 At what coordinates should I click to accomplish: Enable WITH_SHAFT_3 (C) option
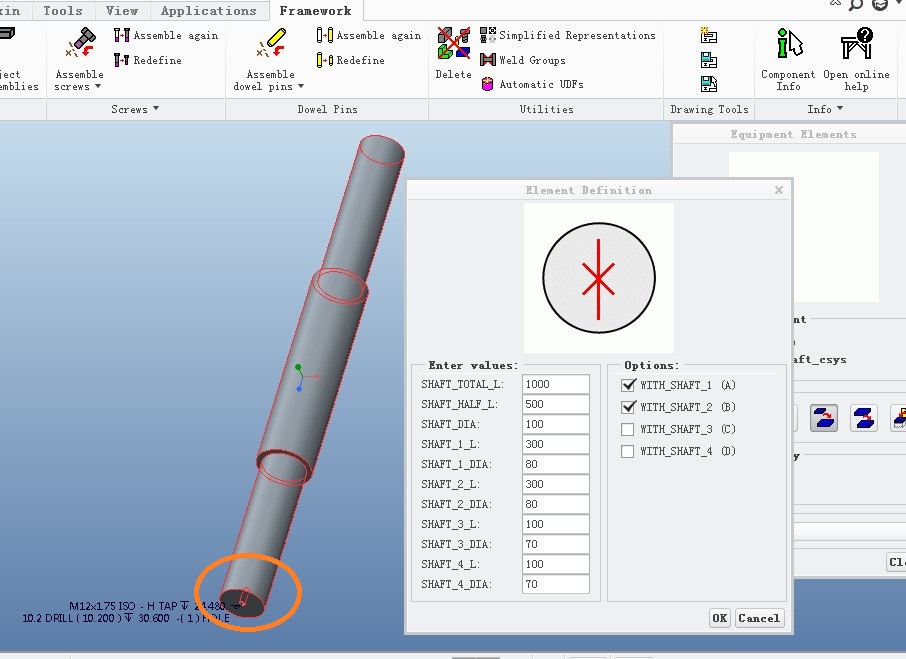coord(627,429)
